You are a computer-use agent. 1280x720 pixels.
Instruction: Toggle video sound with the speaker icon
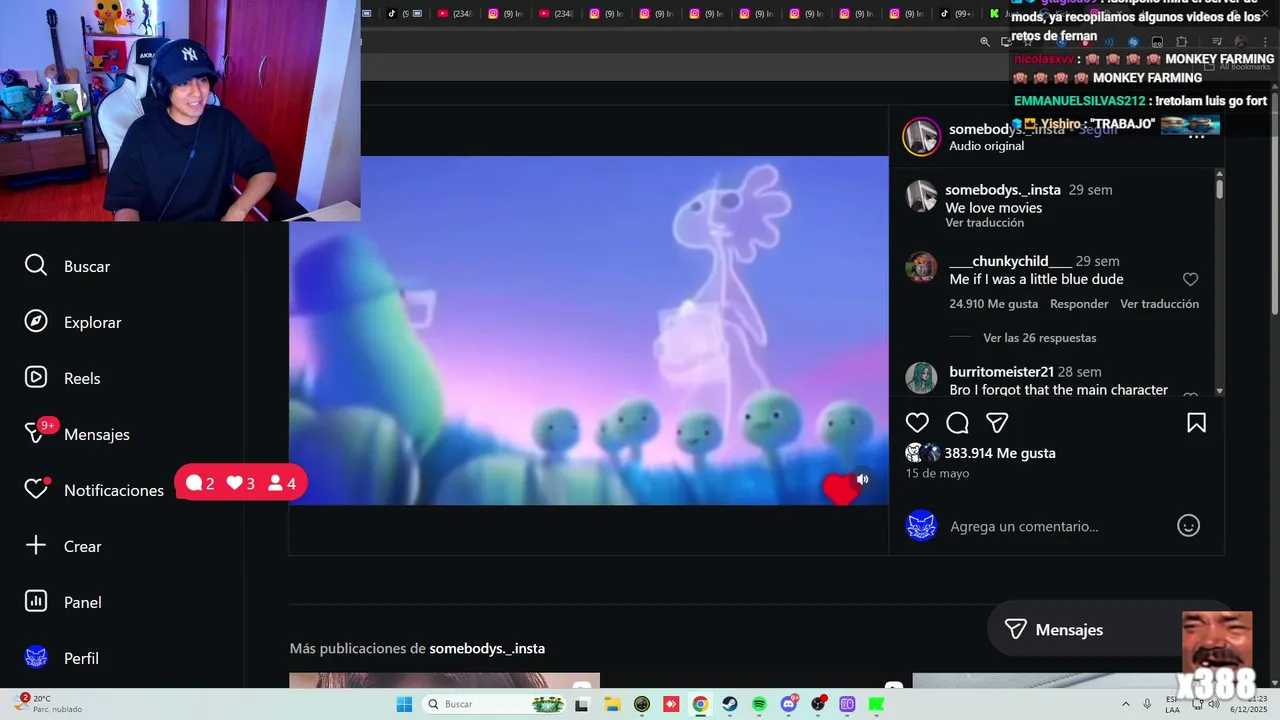pyautogui.click(x=862, y=479)
